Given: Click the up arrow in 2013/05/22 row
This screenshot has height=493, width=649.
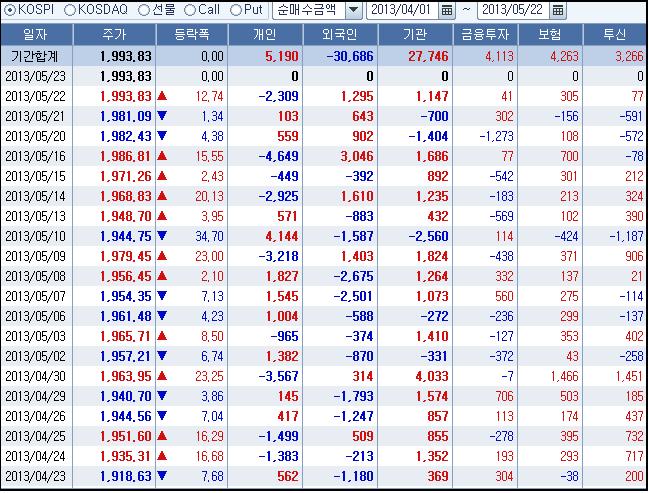Looking at the screenshot, I should [162, 96].
